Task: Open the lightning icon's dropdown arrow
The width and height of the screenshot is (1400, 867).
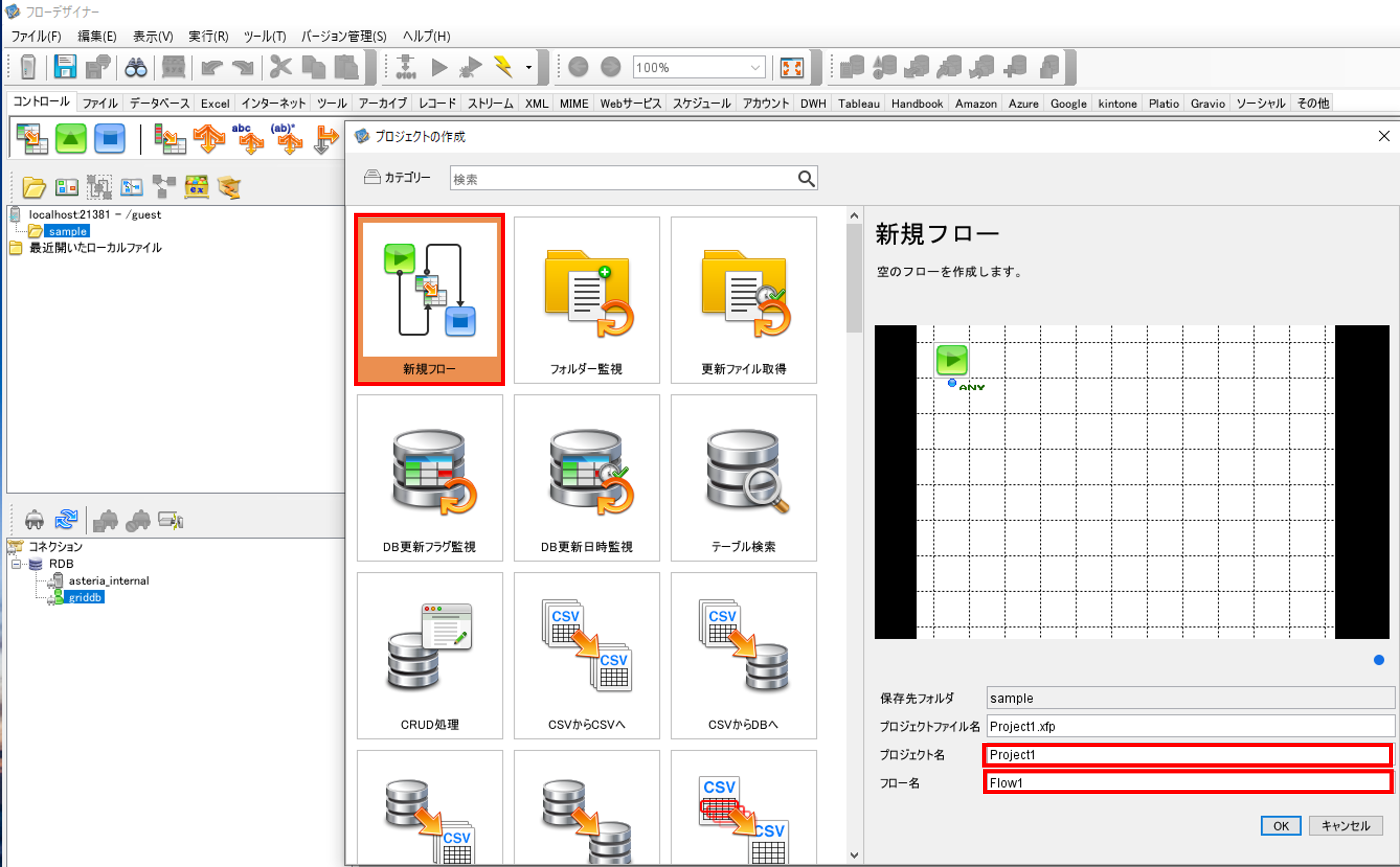Action: point(529,68)
